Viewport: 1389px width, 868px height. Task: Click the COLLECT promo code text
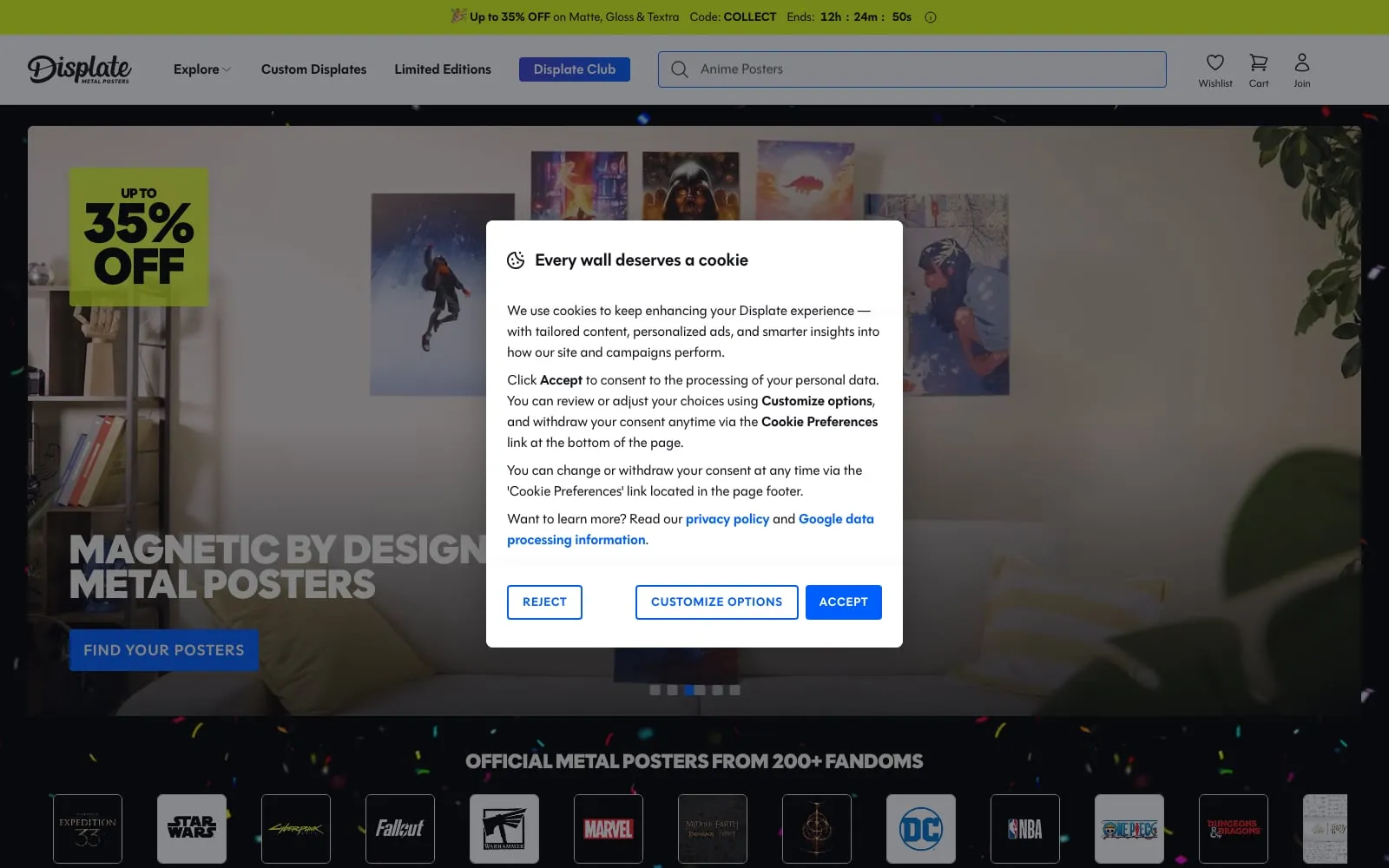750,16
